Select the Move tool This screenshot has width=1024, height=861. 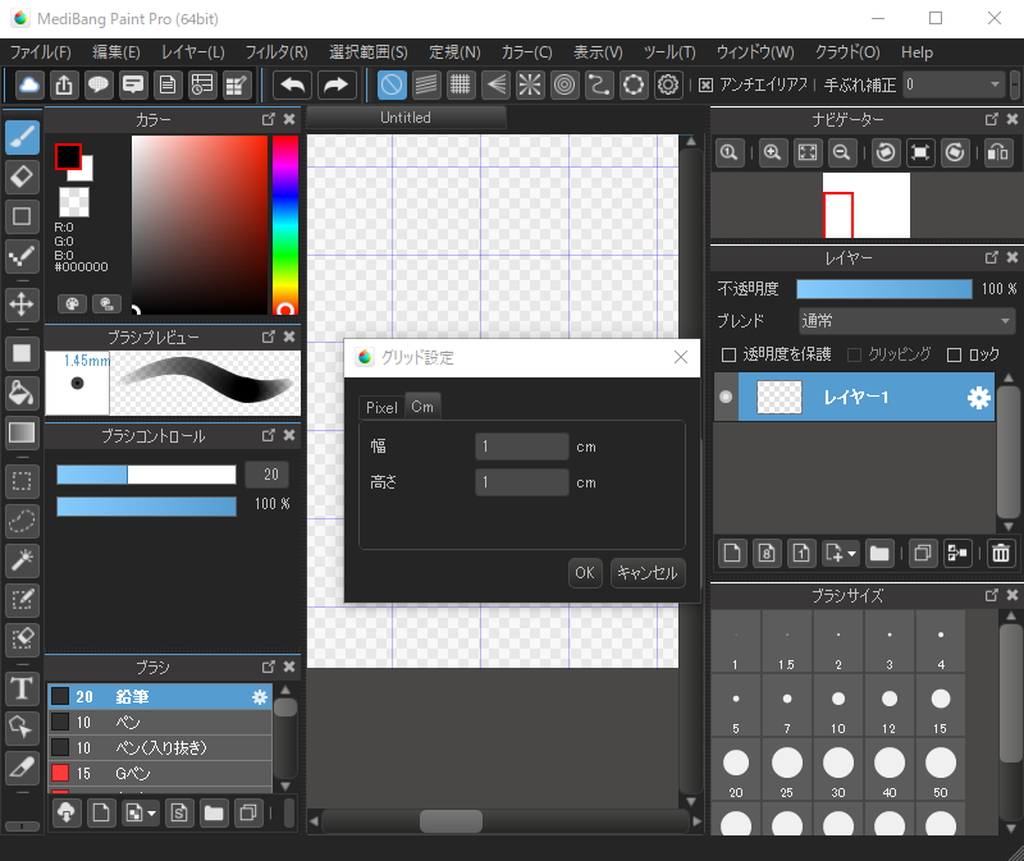[x=22, y=304]
